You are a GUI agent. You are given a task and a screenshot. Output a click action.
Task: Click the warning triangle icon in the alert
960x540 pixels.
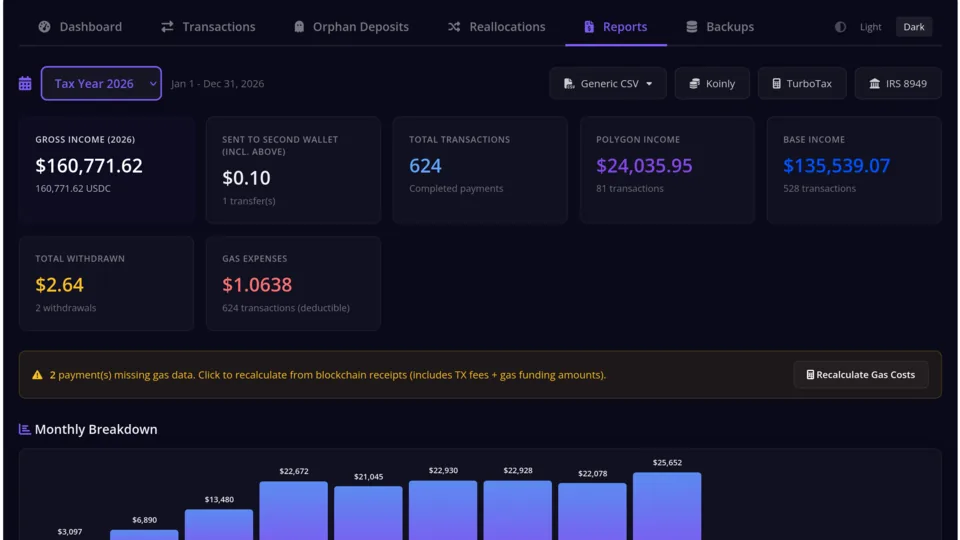[37, 375]
